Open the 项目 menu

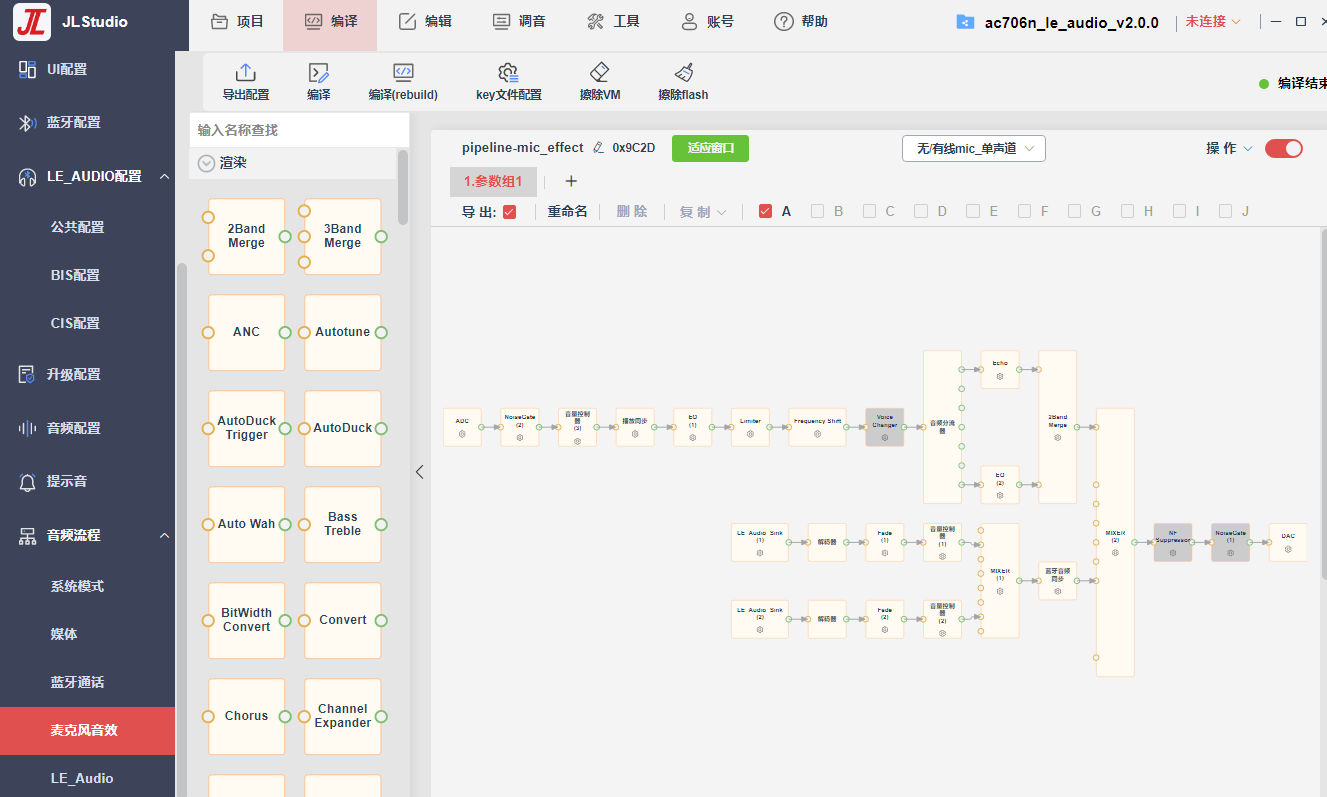pyautogui.click(x=238, y=21)
